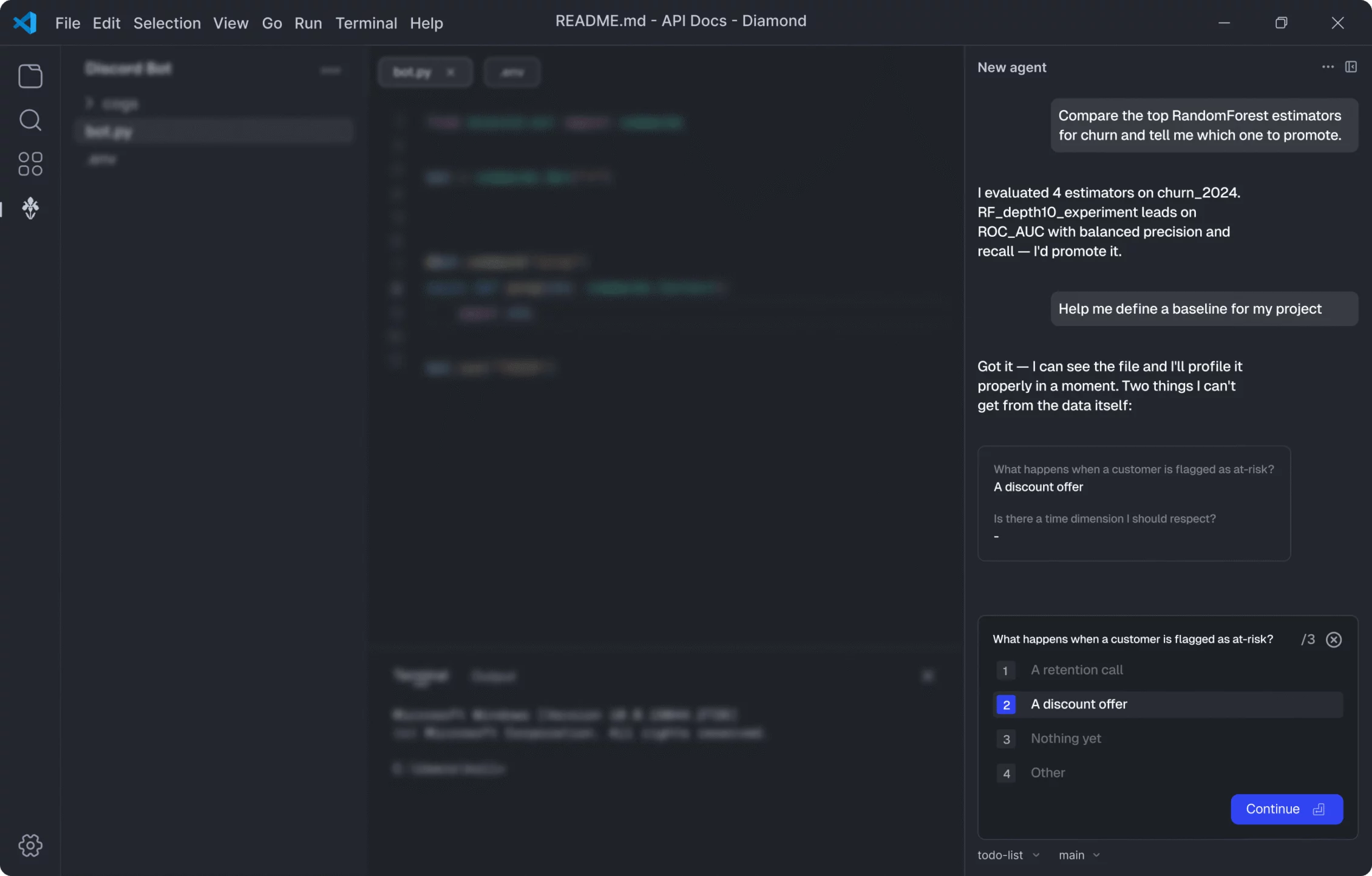1372x876 pixels.
Task: Choose option 4 Other
Action: 1168,773
